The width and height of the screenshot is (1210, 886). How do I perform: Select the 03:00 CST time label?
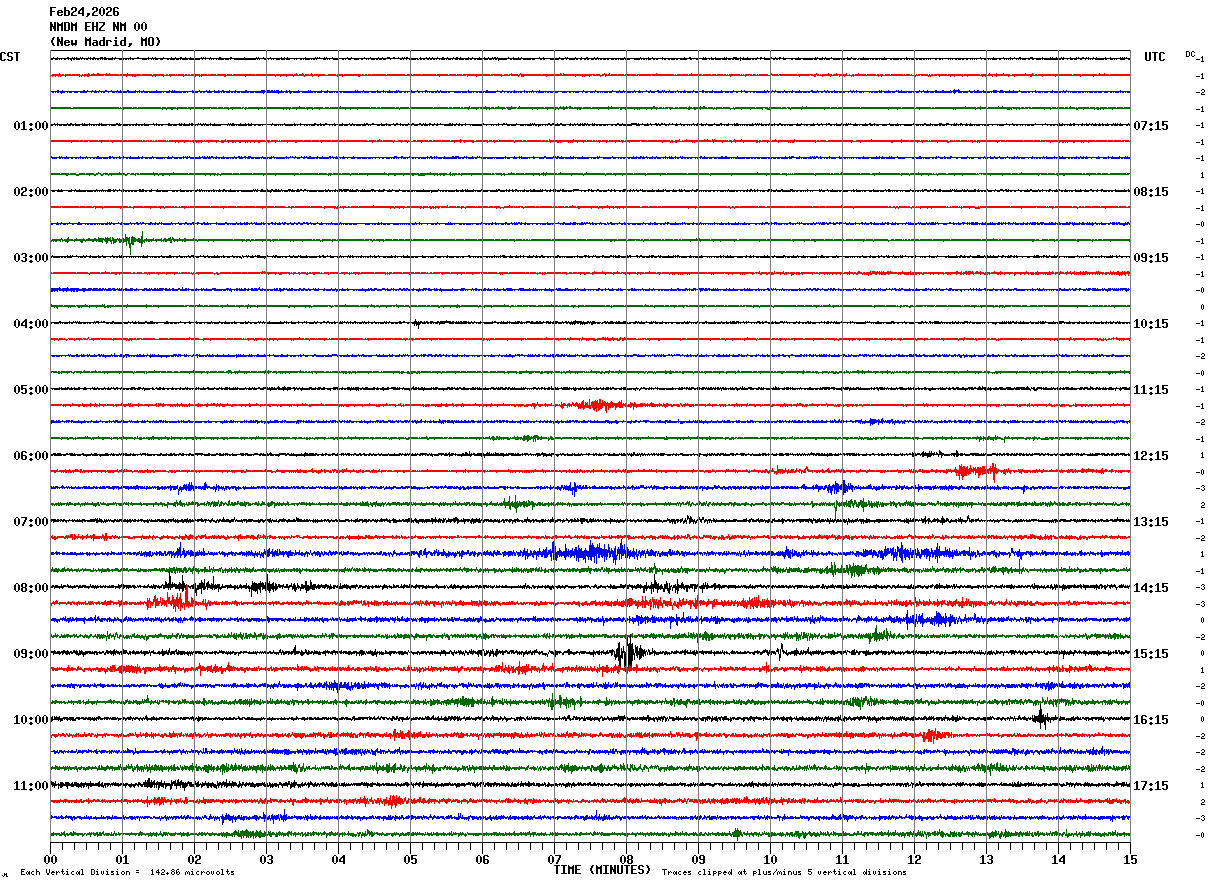(31, 258)
